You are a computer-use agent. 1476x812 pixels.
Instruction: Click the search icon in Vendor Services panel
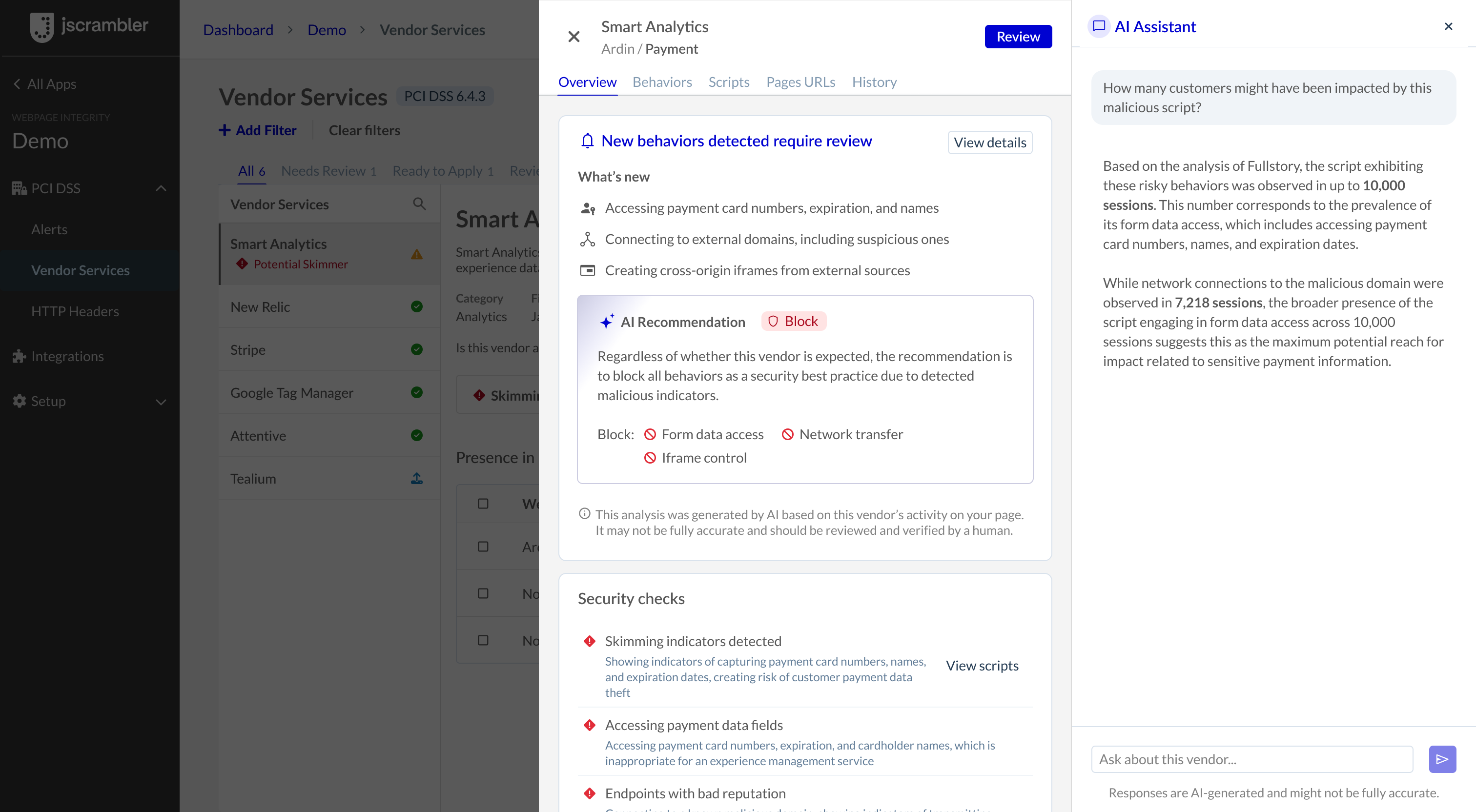point(419,203)
